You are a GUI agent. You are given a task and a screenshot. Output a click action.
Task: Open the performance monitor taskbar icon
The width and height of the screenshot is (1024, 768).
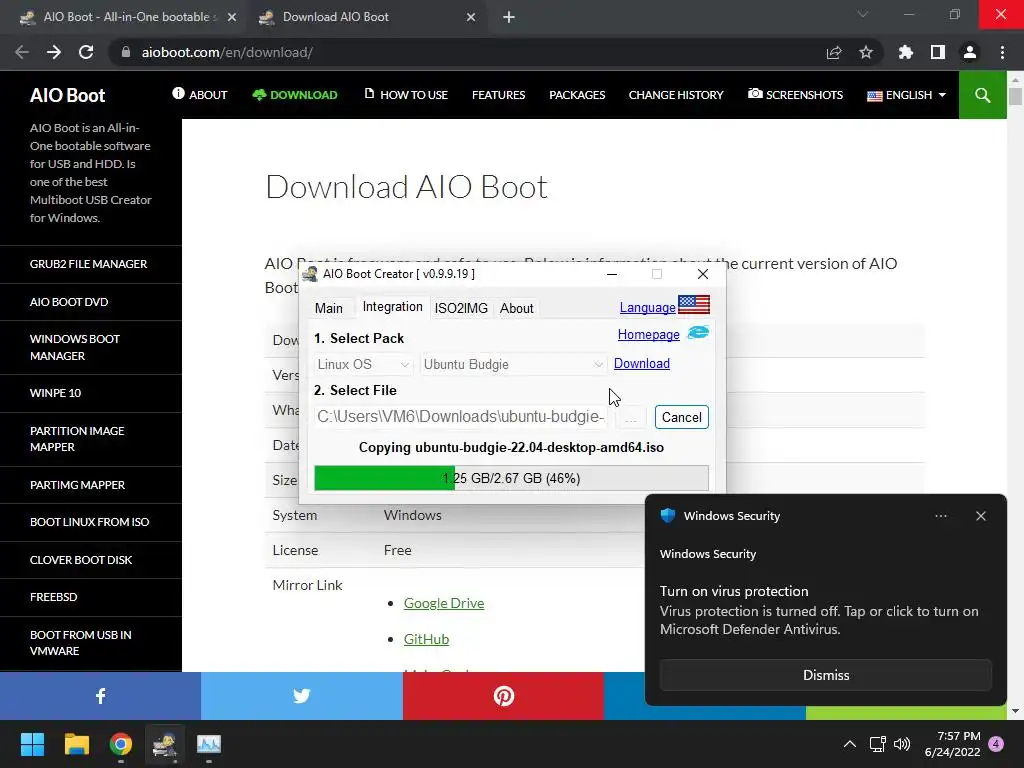[x=209, y=744]
